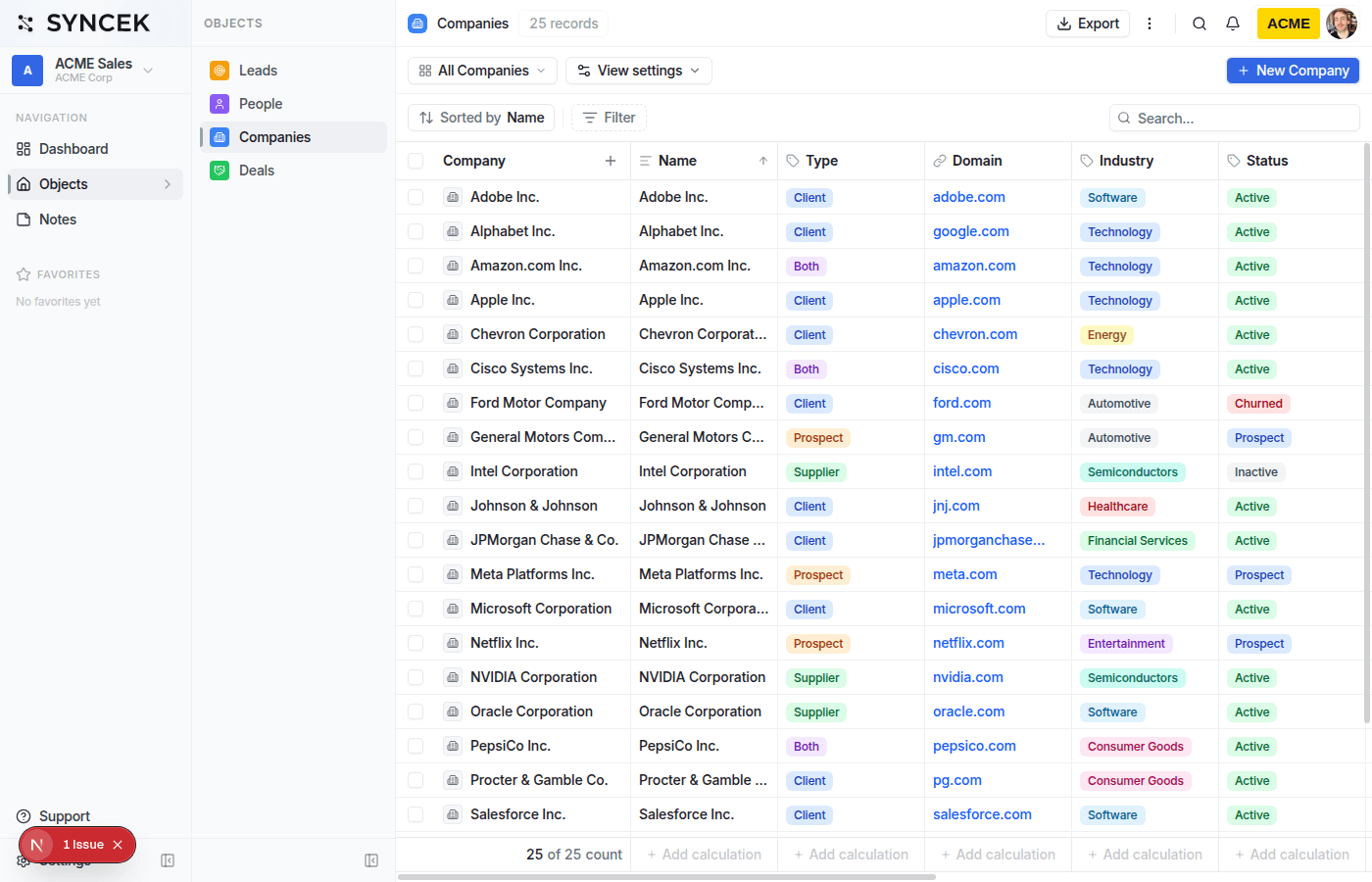Click the Intel Corporation building icon
This screenshot has height=882, width=1372.
(x=453, y=471)
